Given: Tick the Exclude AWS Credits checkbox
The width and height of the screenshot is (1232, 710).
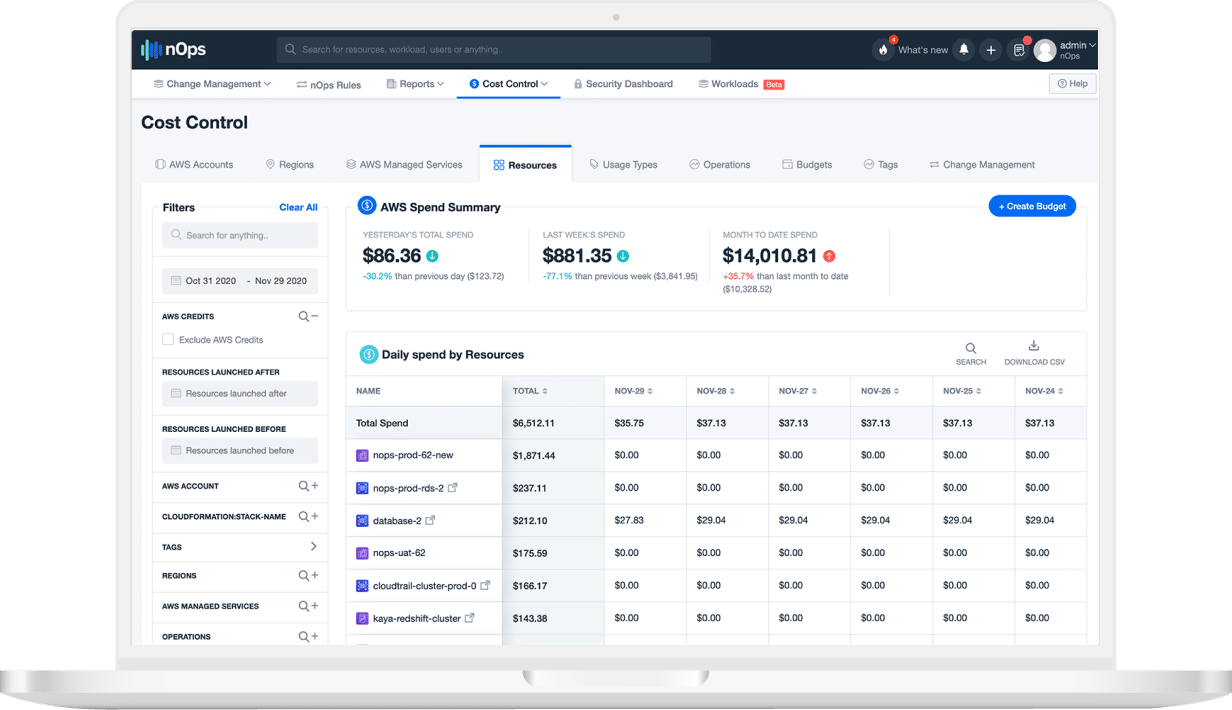Looking at the screenshot, I should point(168,340).
